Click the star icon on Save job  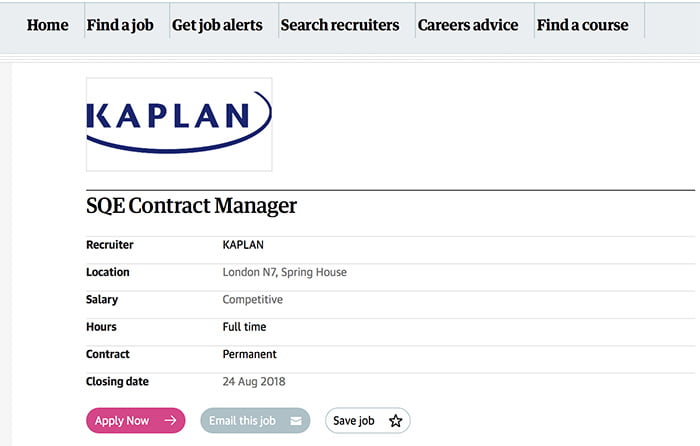pos(395,421)
